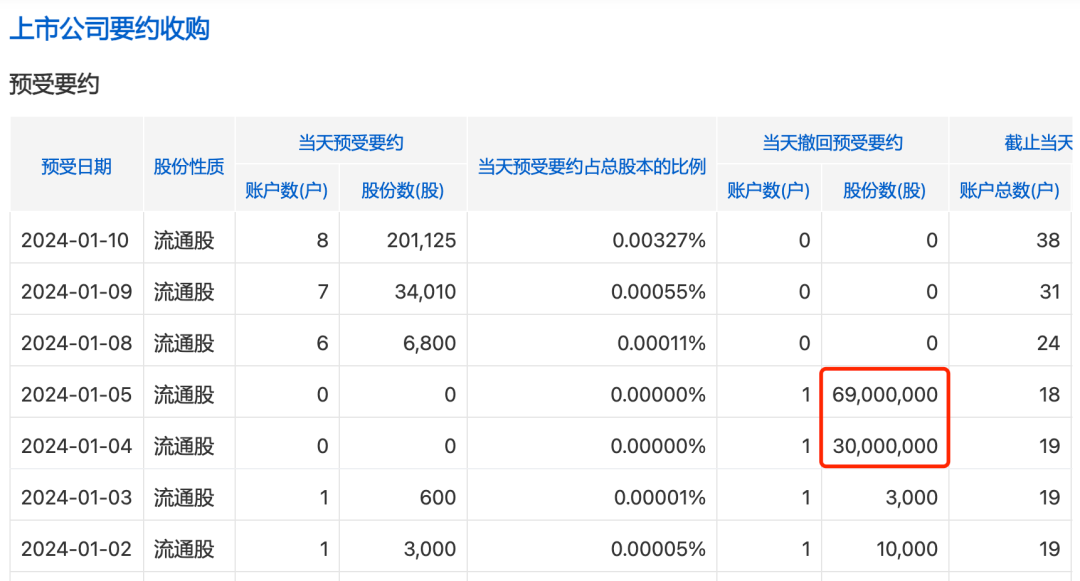Click 流通股 in the 2024-01-02 row
This screenshot has width=1080, height=581.
point(184,549)
